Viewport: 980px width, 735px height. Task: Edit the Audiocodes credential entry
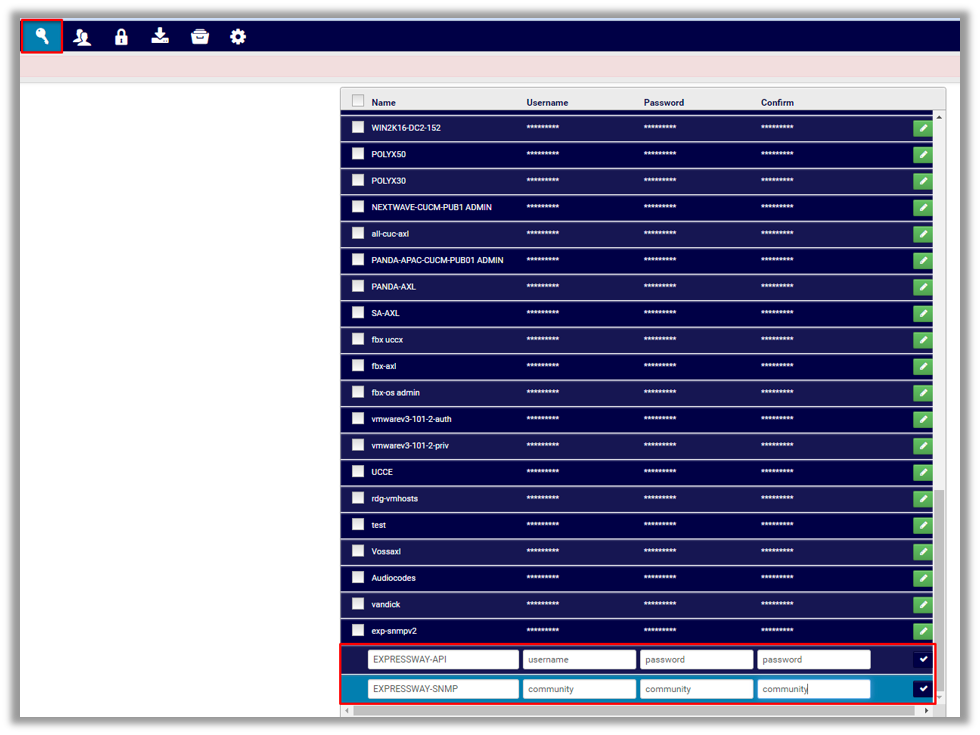922,578
